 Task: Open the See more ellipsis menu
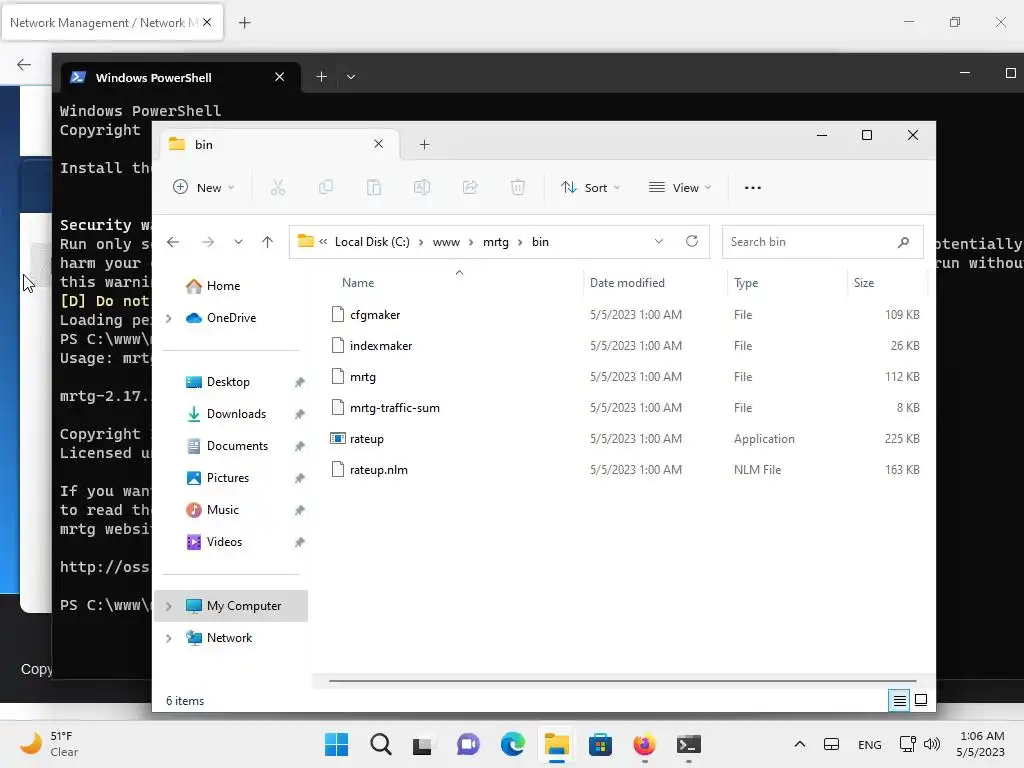pos(752,187)
